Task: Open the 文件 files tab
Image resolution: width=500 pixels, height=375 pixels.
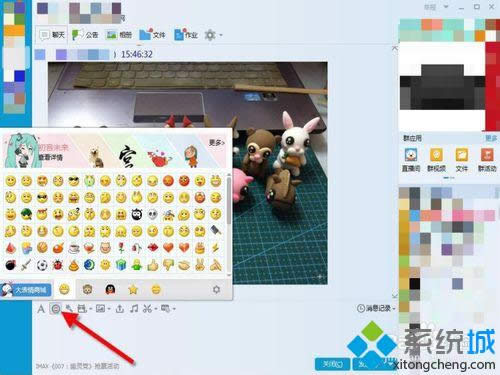Action: 152,35
